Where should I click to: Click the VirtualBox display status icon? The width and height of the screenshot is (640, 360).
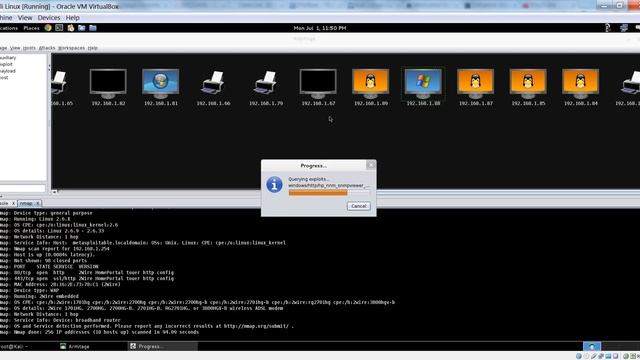click(x=616, y=356)
